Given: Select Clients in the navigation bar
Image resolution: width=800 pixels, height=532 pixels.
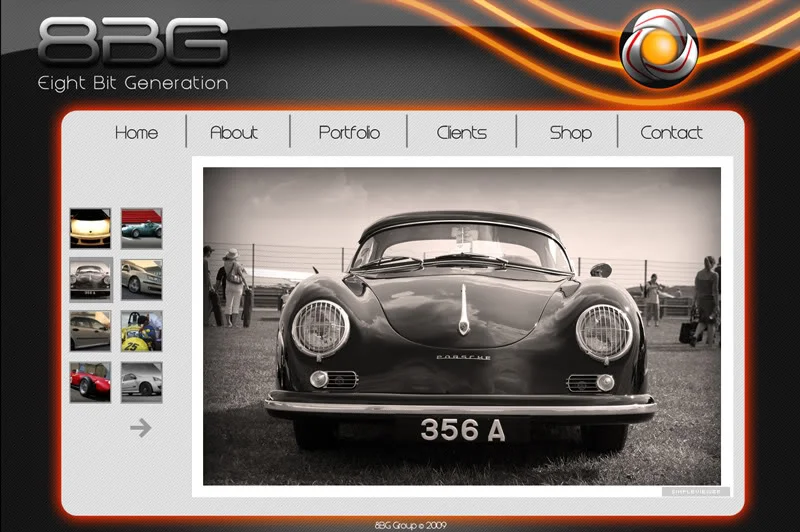Looking at the screenshot, I should pyautogui.click(x=462, y=133).
